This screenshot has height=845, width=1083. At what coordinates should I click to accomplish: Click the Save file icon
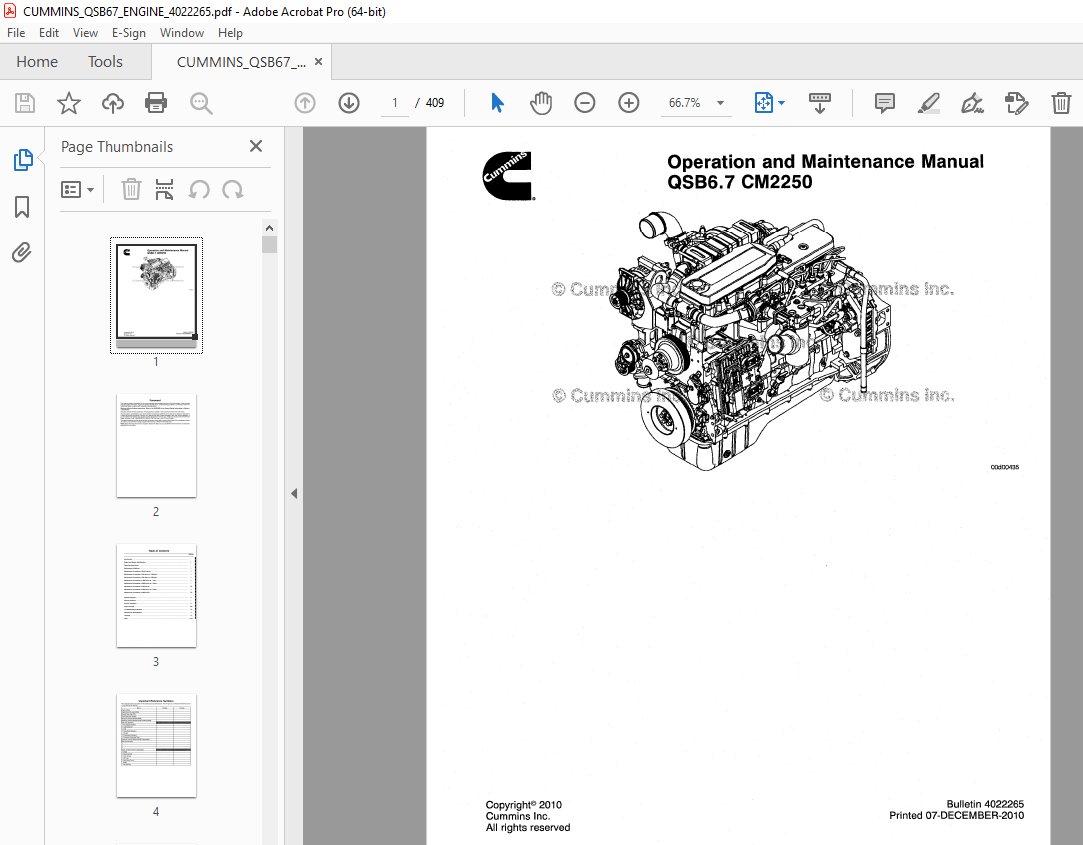point(25,103)
